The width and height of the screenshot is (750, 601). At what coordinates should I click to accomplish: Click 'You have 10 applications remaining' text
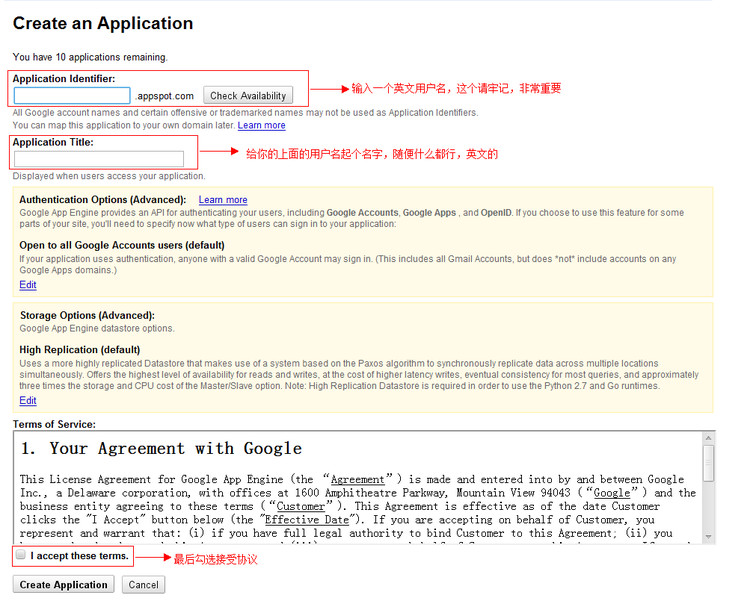[x=90, y=57]
